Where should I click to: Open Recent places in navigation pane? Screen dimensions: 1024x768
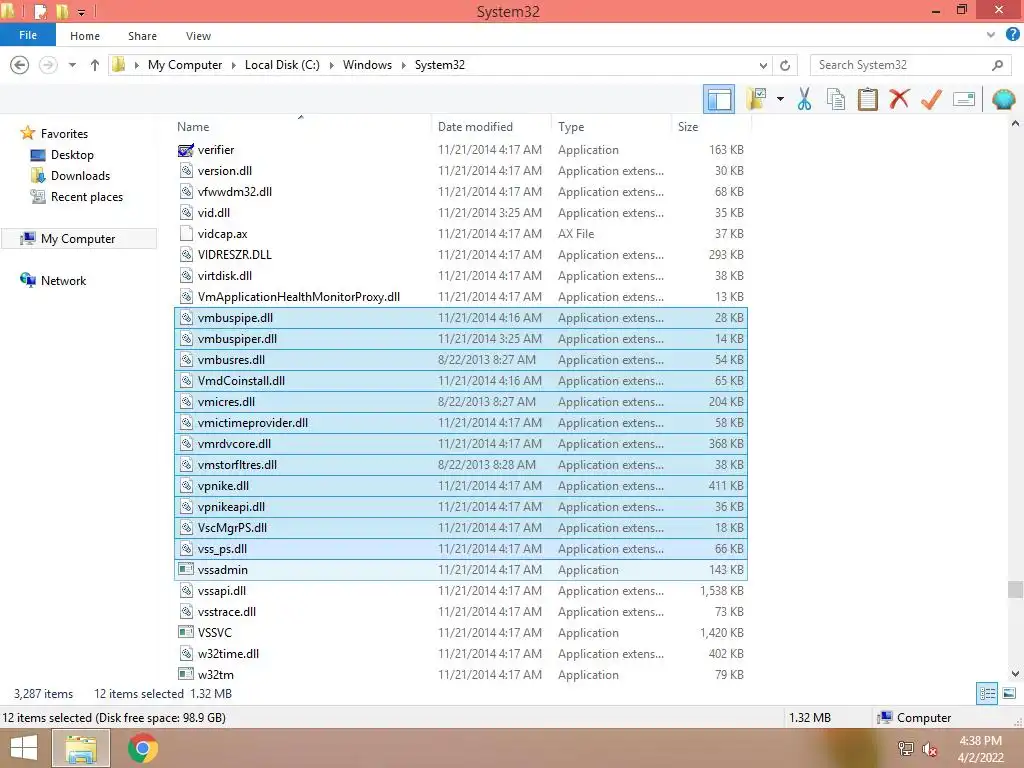86,197
